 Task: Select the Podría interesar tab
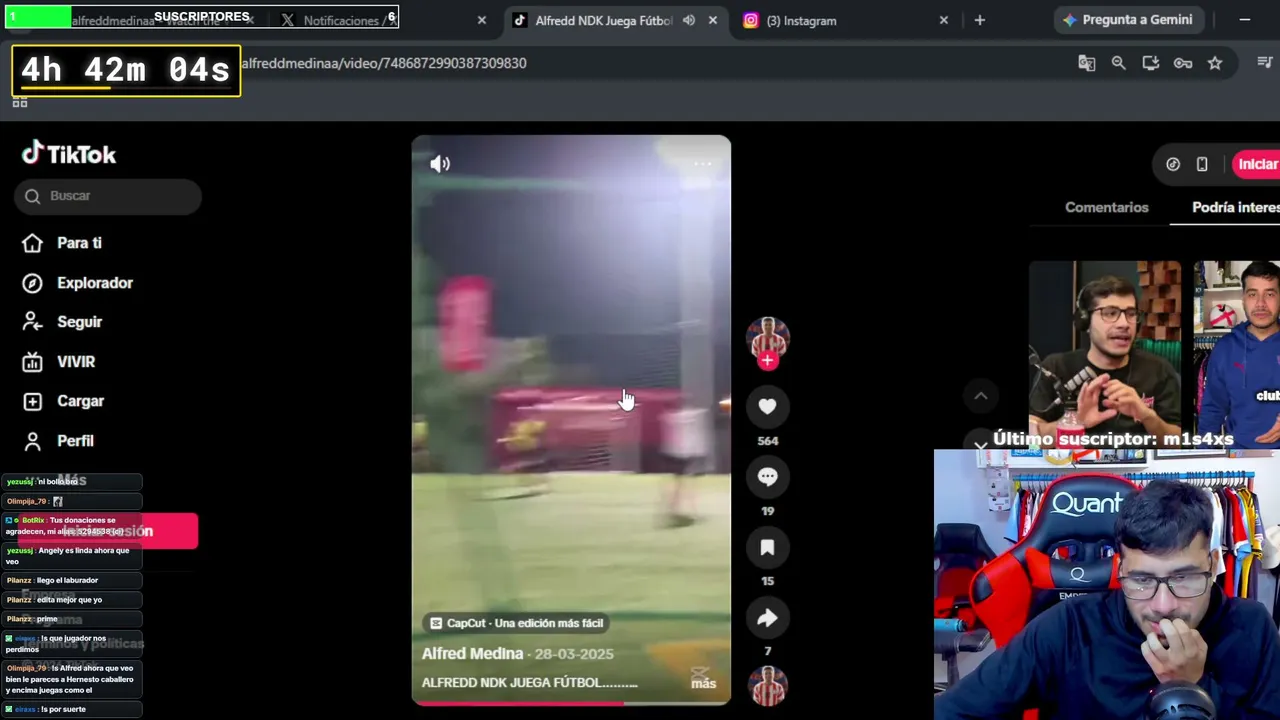point(1236,207)
